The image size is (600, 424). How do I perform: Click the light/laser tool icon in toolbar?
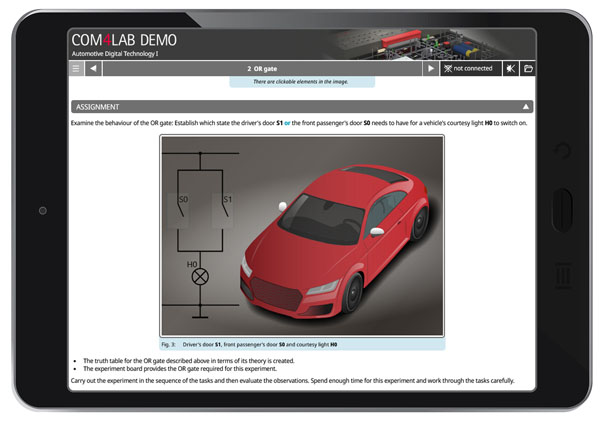pyautogui.click(x=511, y=69)
